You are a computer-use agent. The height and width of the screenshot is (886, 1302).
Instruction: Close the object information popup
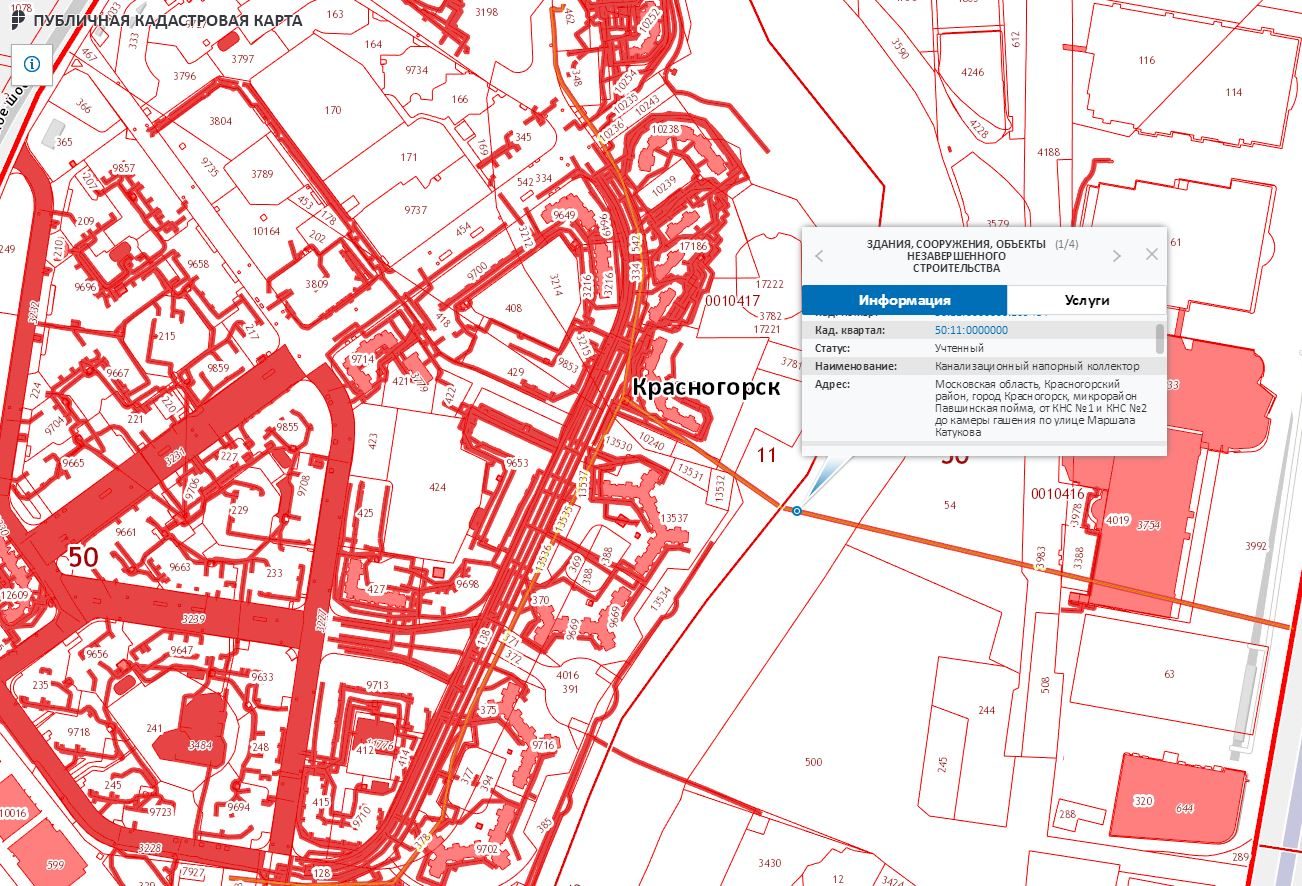tap(1151, 254)
